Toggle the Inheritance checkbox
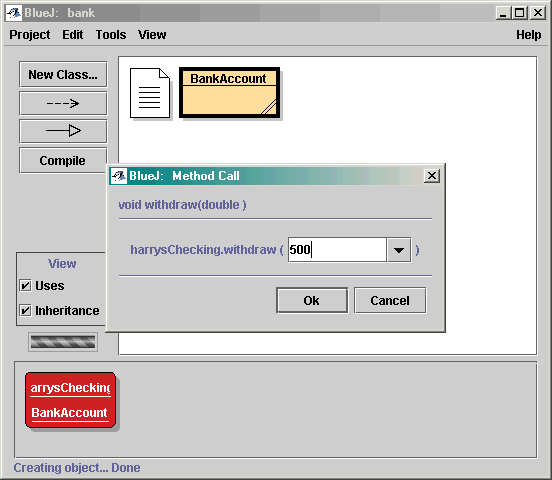This screenshot has height=480, width=552. pos(25,311)
